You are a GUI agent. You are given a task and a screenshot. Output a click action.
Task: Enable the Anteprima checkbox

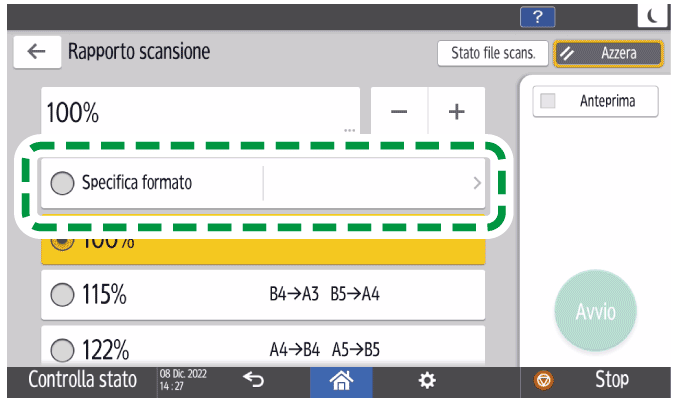547,102
